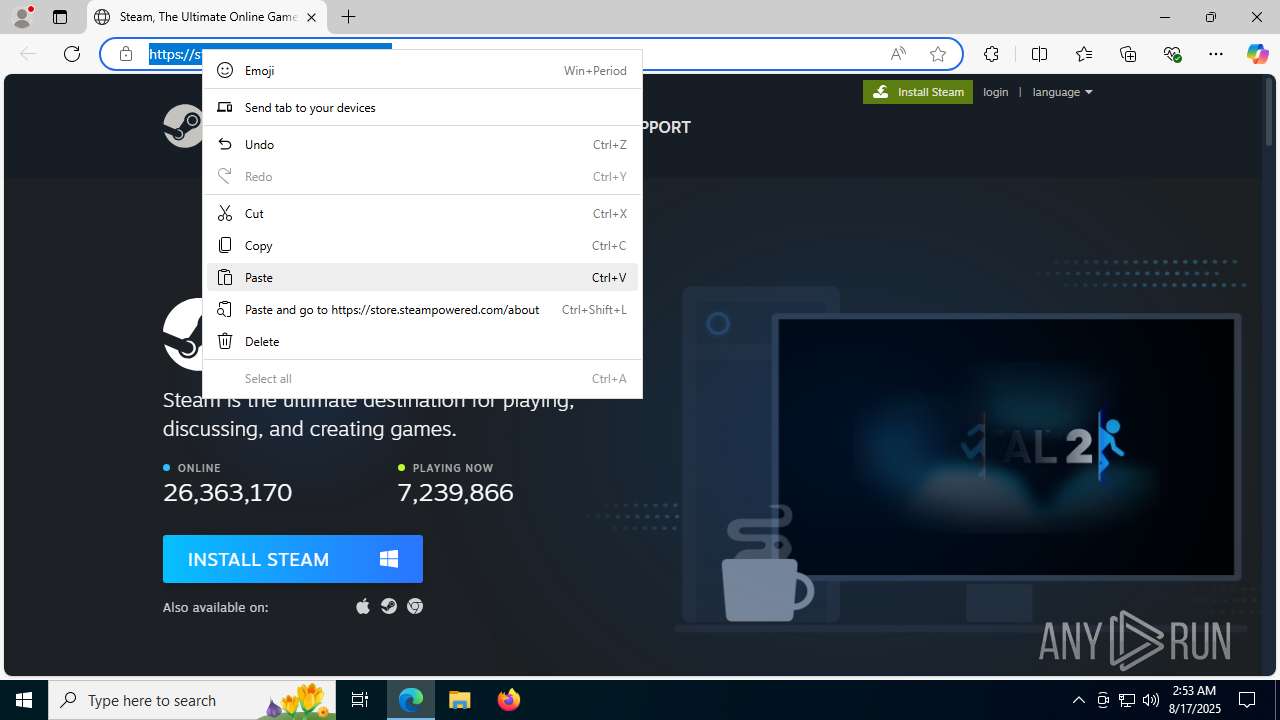
Task: Open the Windows Start menu
Action: pyautogui.click(x=24, y=700)
